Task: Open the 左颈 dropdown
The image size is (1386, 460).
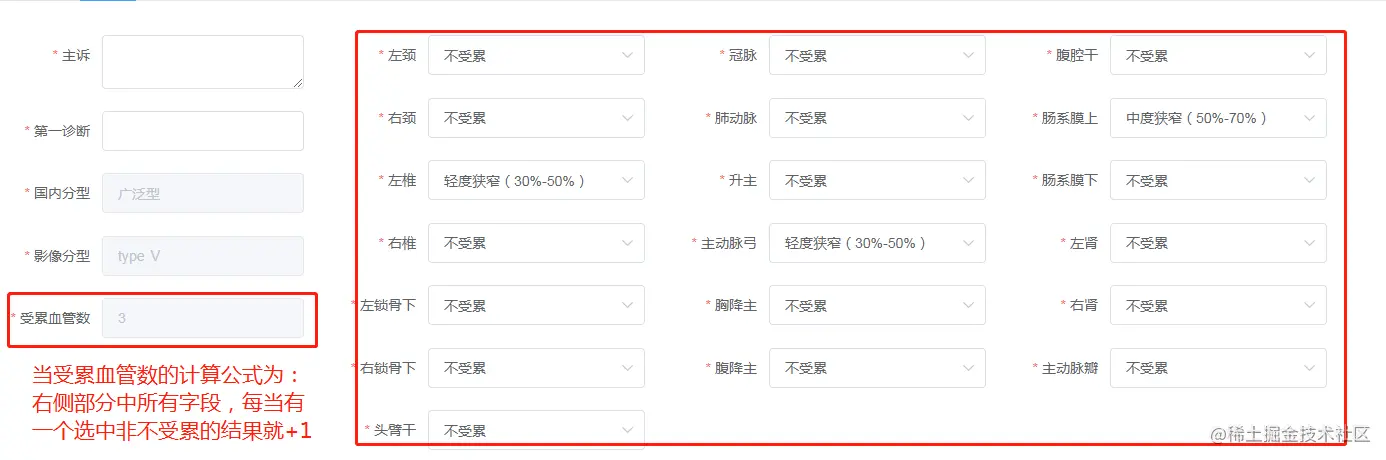Action: (536, 55)
